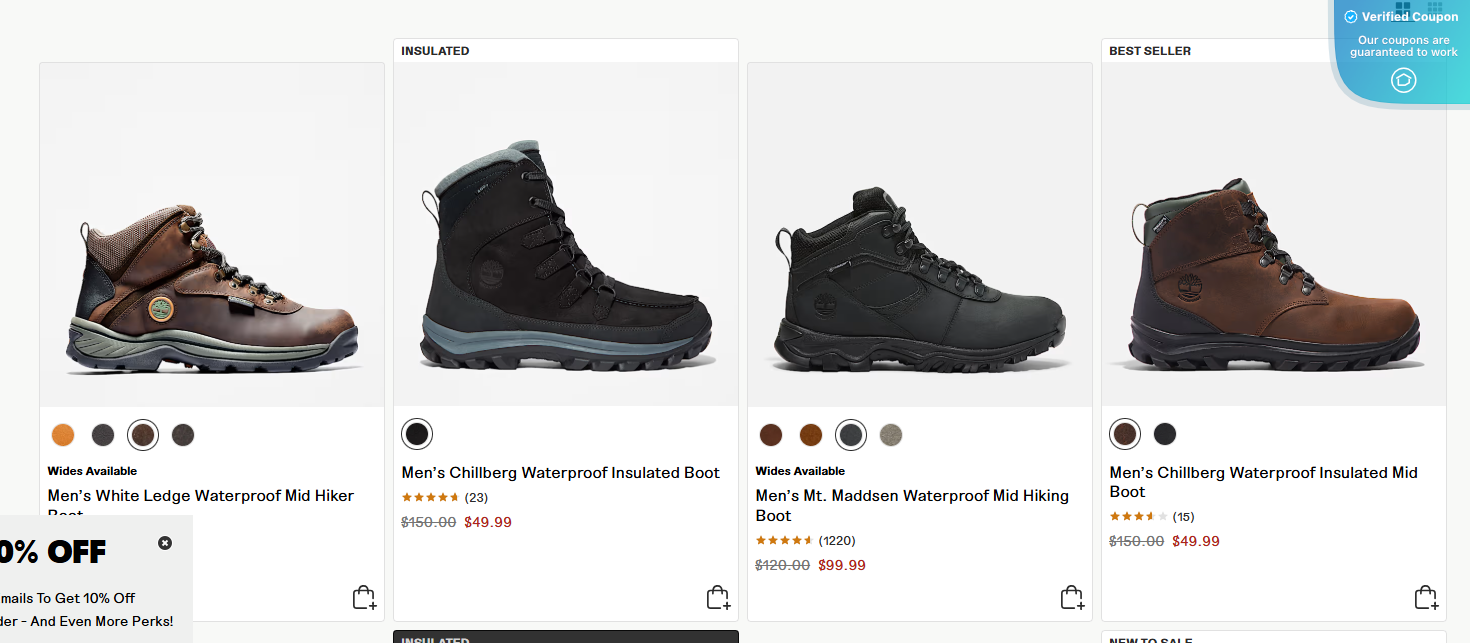The width and height of the screenshot is (1470, 643).
Task: Select the tan colorway on Mt. Maddsen boot
Action: click(891, 434)
